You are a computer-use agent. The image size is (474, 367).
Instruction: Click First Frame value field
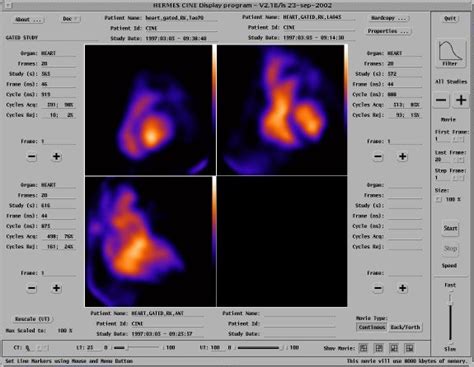(x=444, y=139)
